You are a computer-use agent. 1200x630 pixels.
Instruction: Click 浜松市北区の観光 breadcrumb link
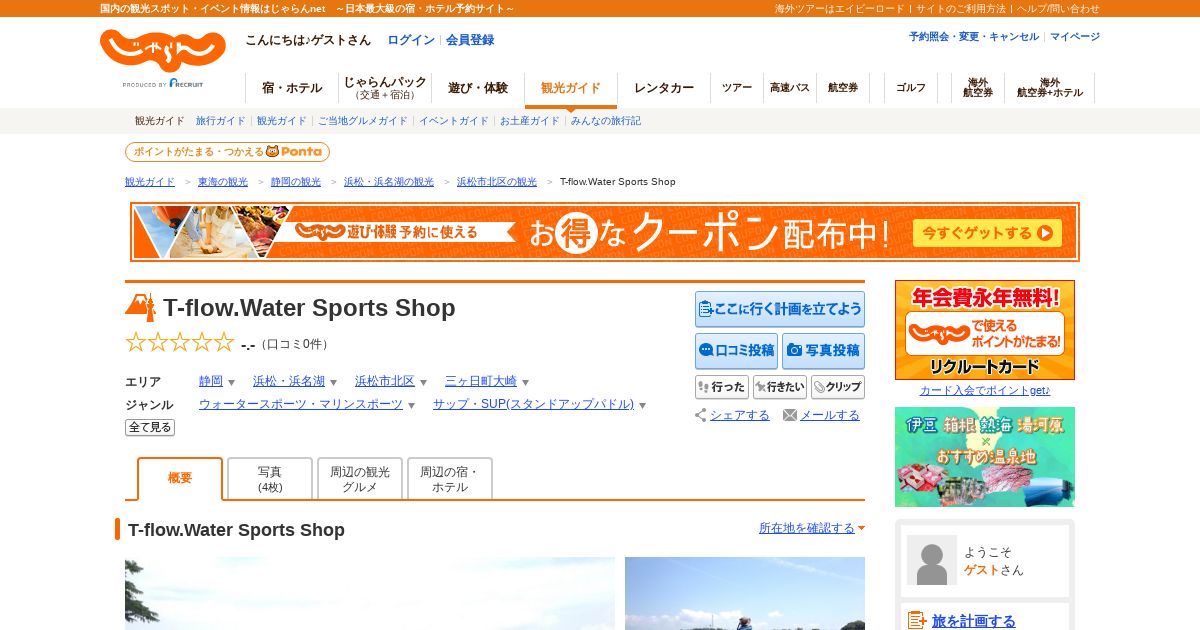pos(497,182)
